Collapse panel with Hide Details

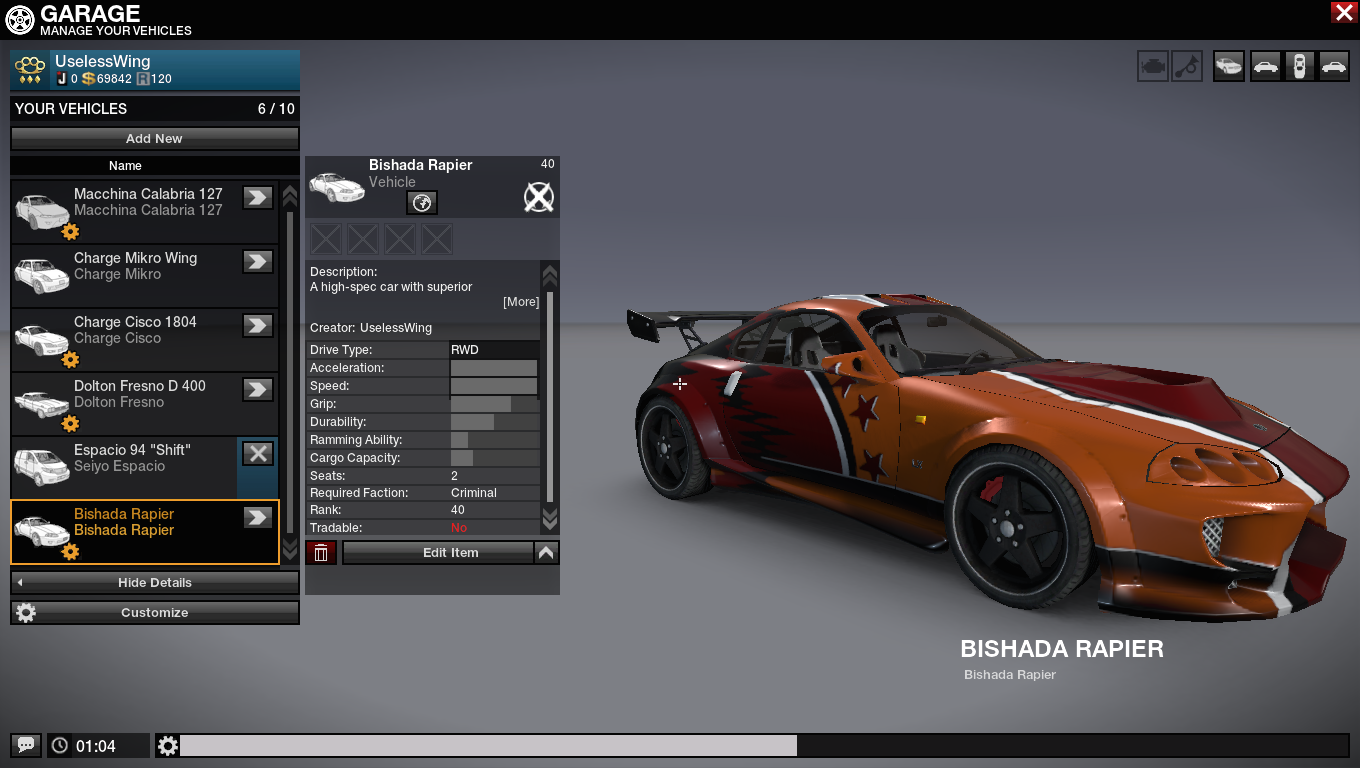click(155, 583)
